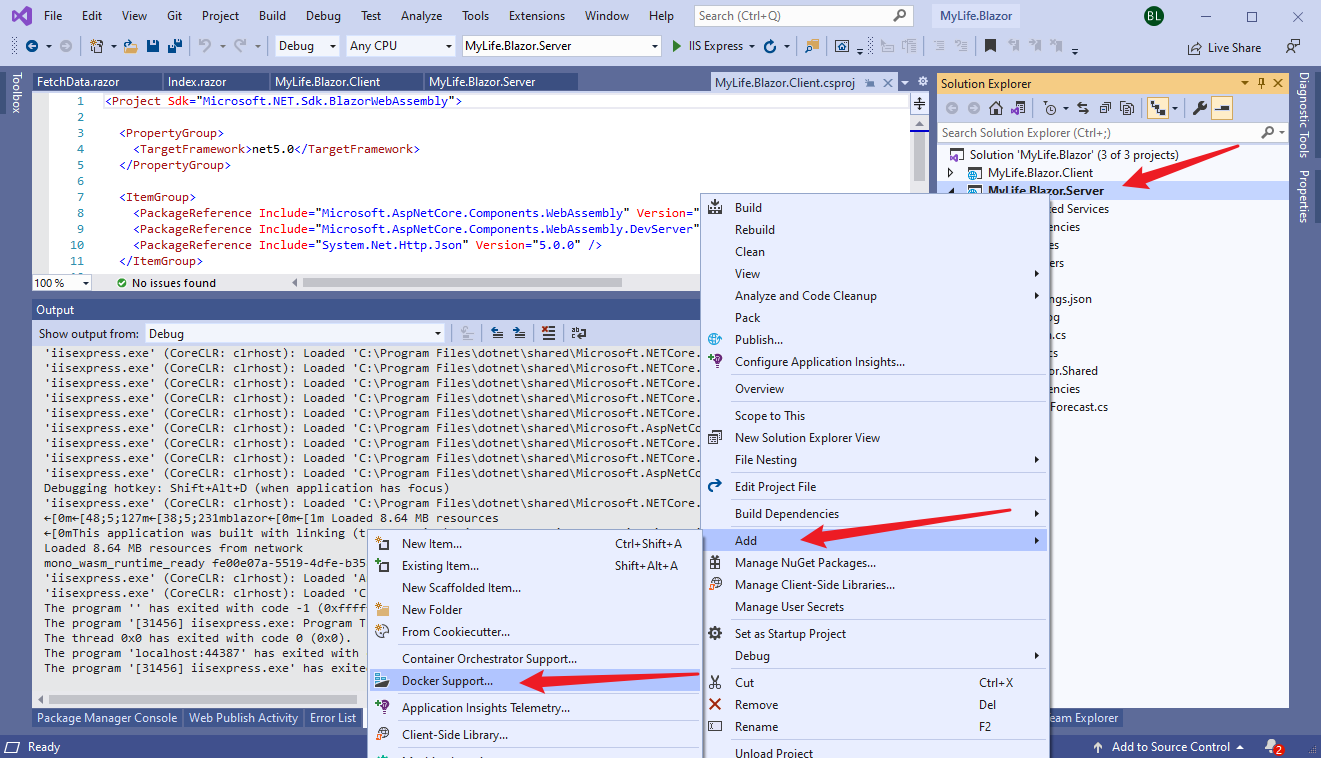Click the Save All toolbar icon
This screenshot has width=1321, height=758.
click(x=174, y=46)
